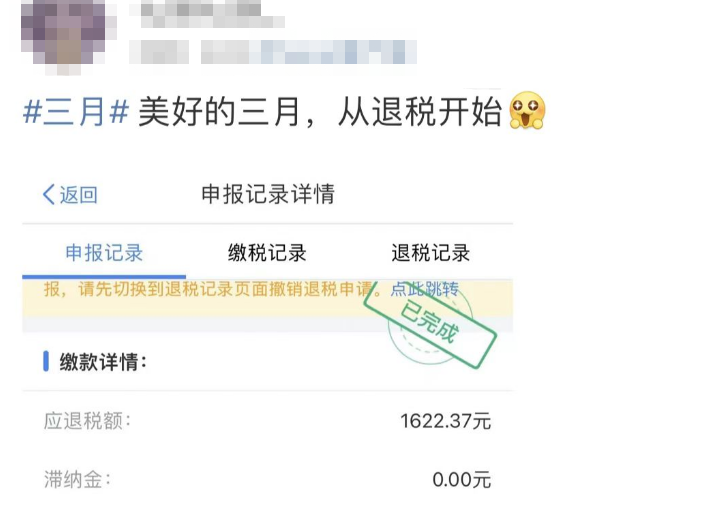708x509 pixels.
Task: Tap the 申报记录详情 page title
Action: [268, 194]
